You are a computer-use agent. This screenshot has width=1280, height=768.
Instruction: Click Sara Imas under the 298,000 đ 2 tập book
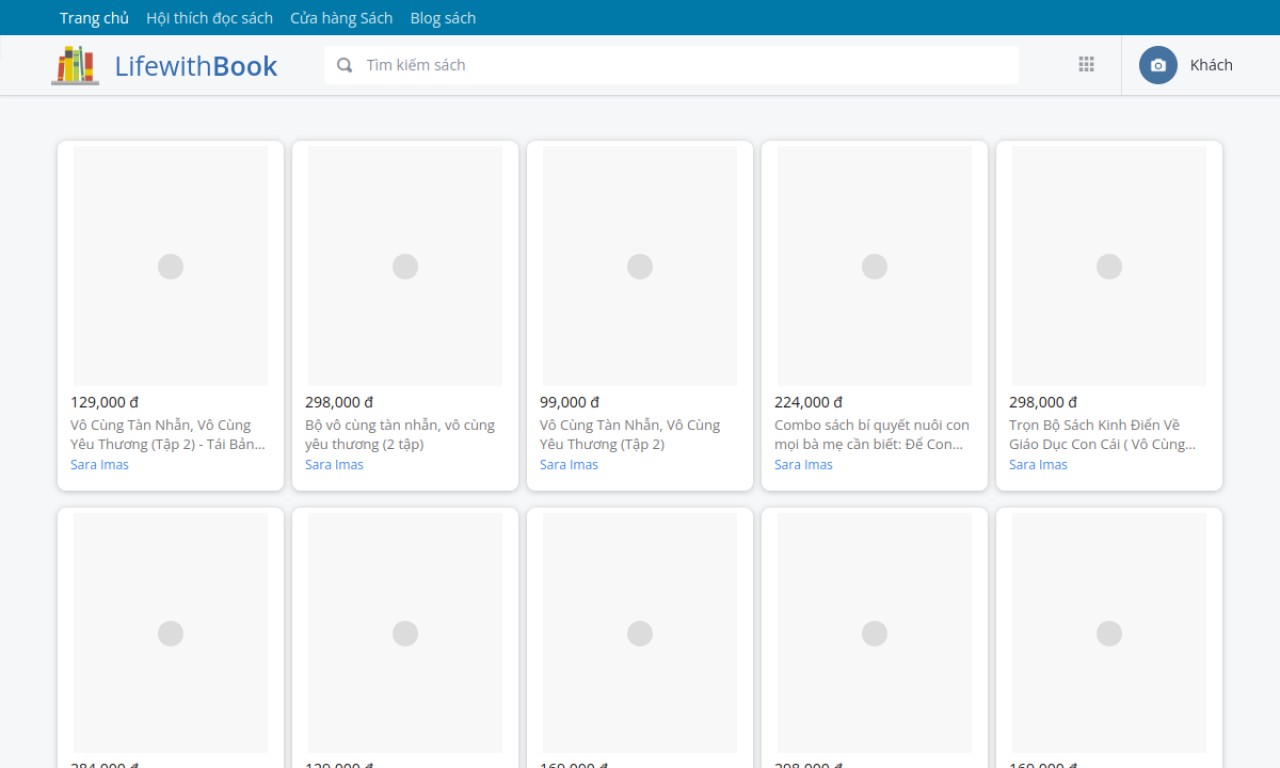pyautogui.click(x=334, y=465)
